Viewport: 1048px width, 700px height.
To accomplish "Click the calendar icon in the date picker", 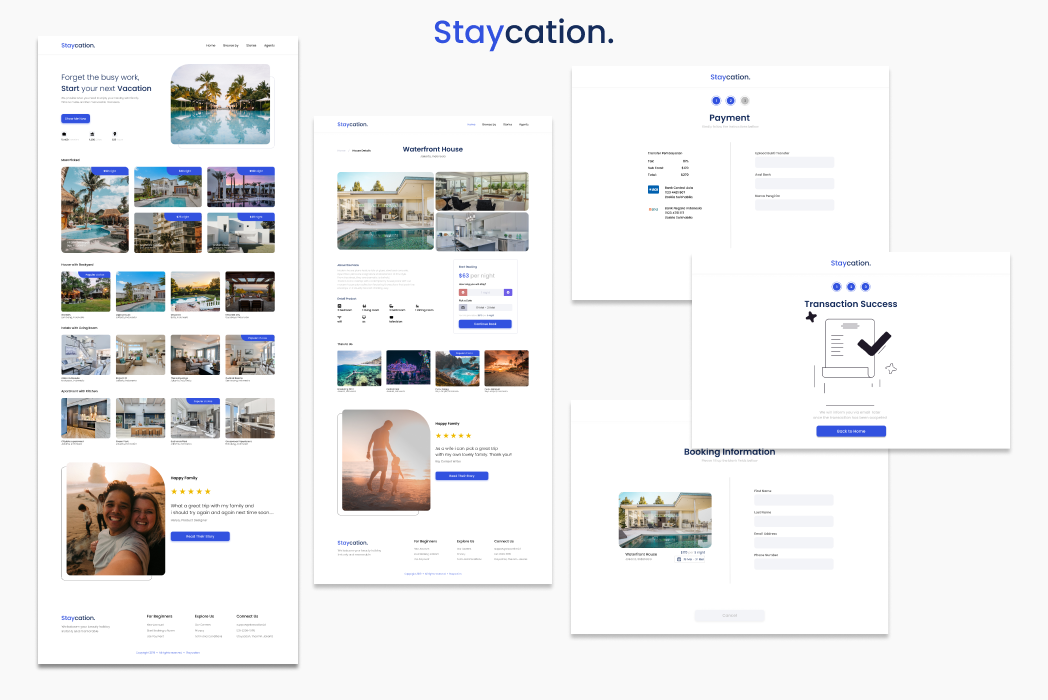I will coord(463,308).
